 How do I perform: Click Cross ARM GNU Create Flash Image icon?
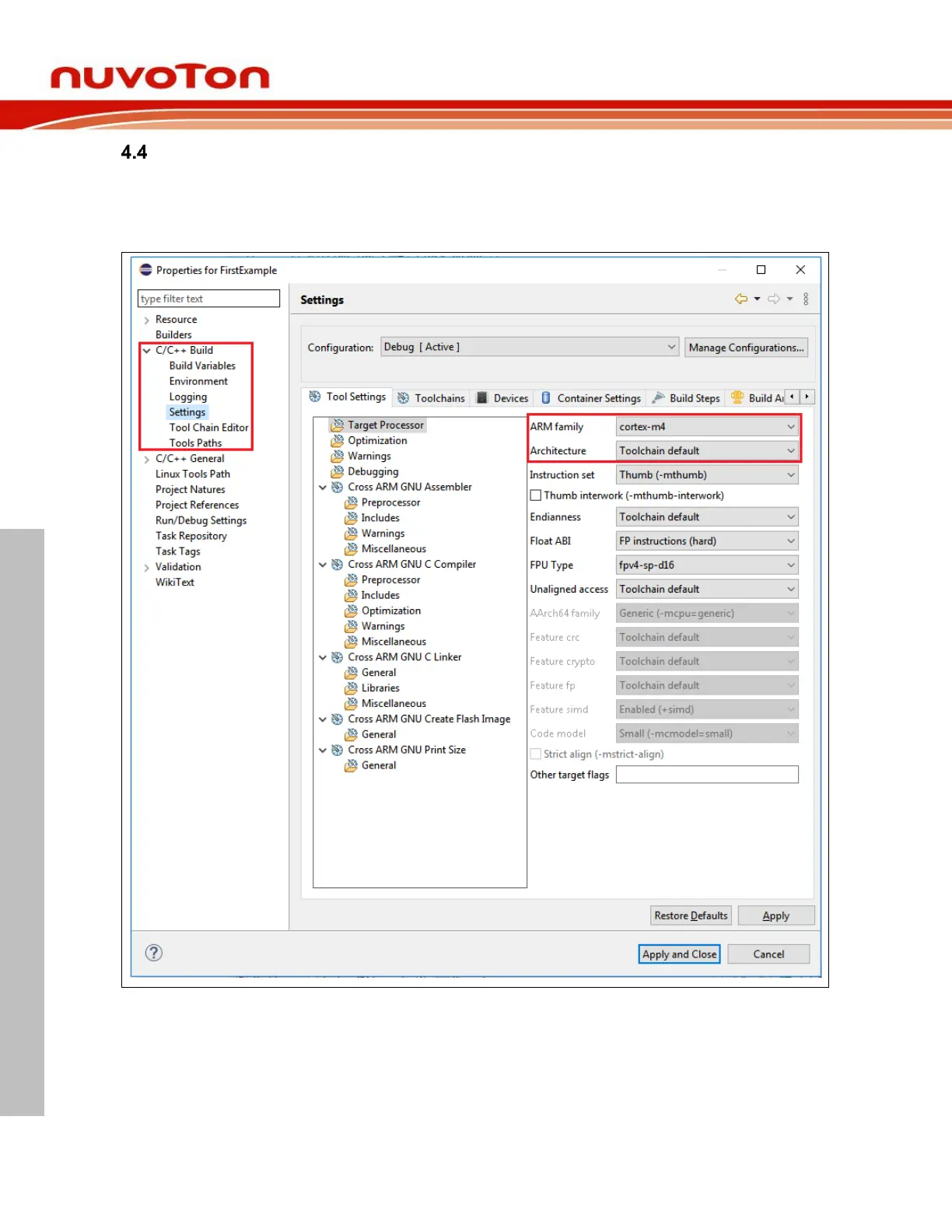338,719
